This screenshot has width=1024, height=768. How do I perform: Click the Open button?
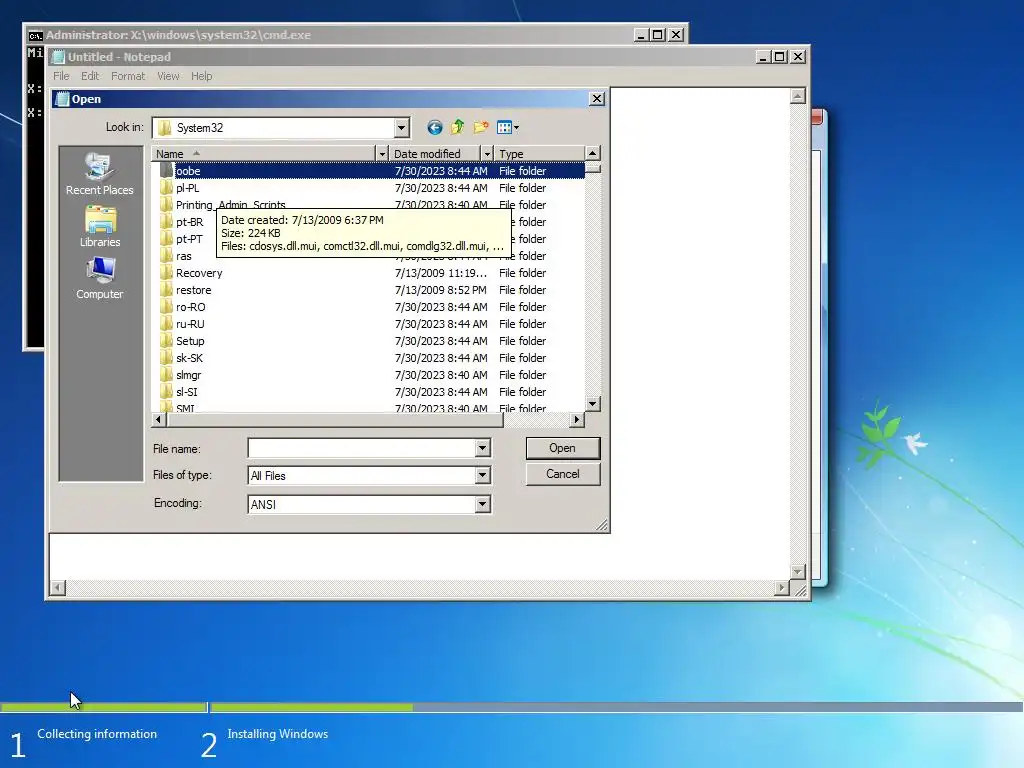click(x=562, y=448)
